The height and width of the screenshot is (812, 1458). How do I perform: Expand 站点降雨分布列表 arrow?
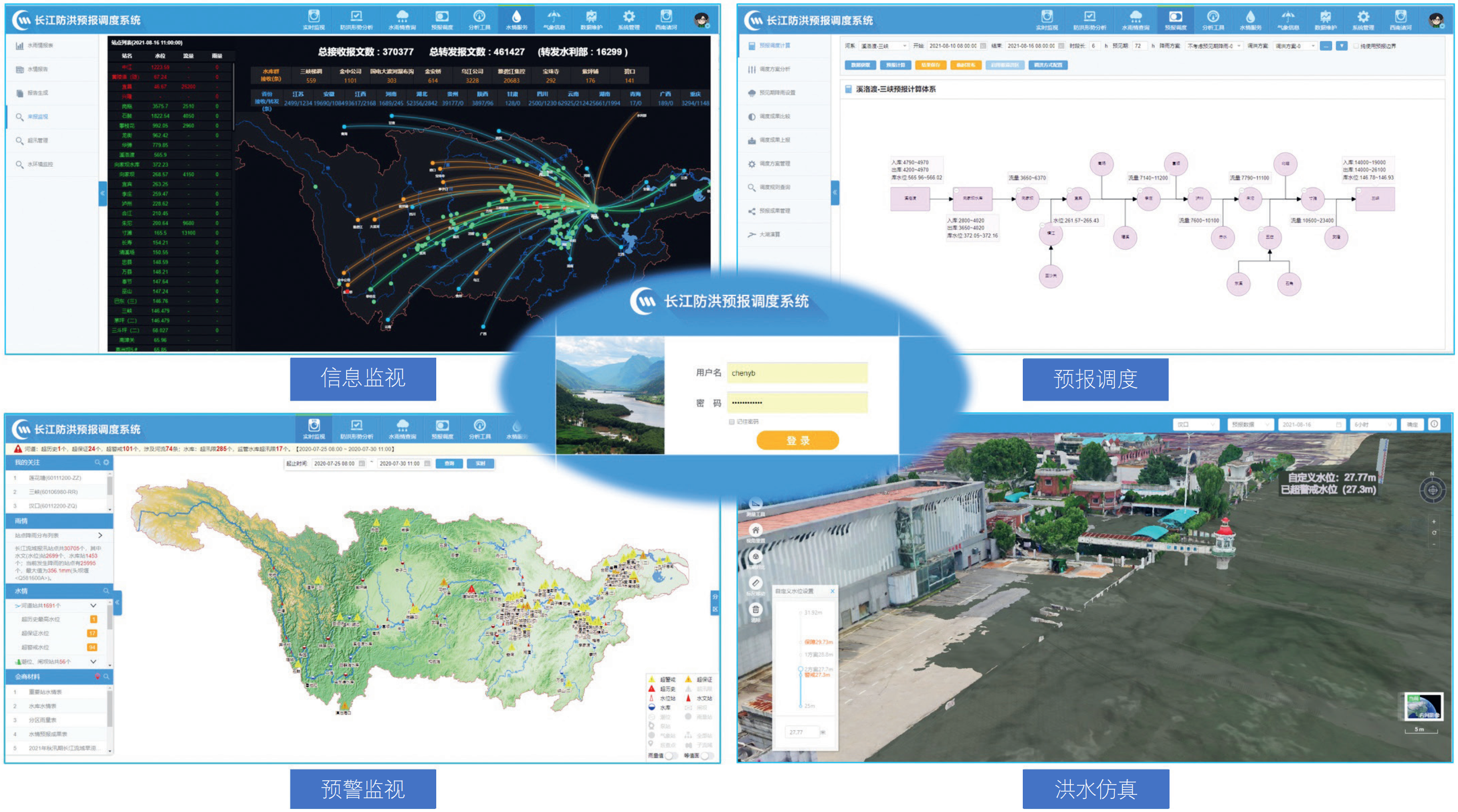100,535
